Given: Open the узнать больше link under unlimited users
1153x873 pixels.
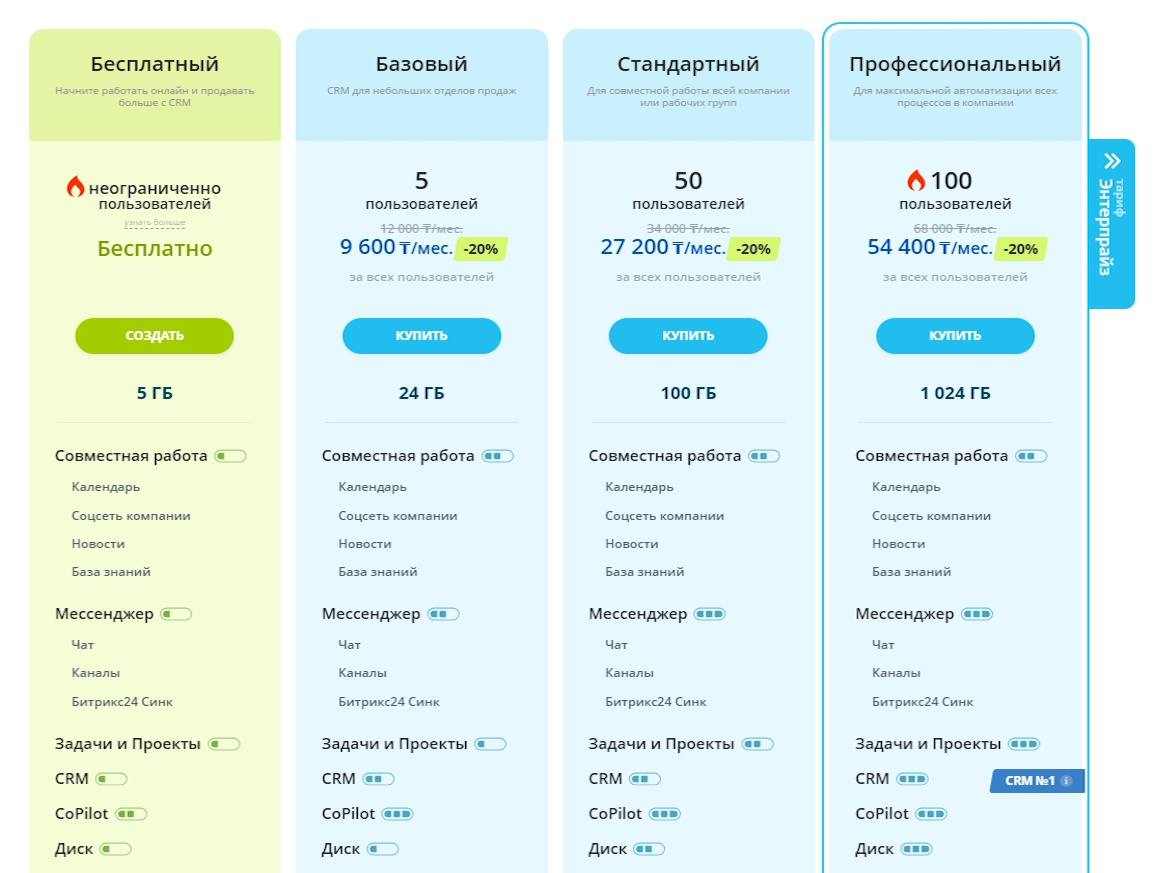Looking at the screenshot, I should point(154,222).
